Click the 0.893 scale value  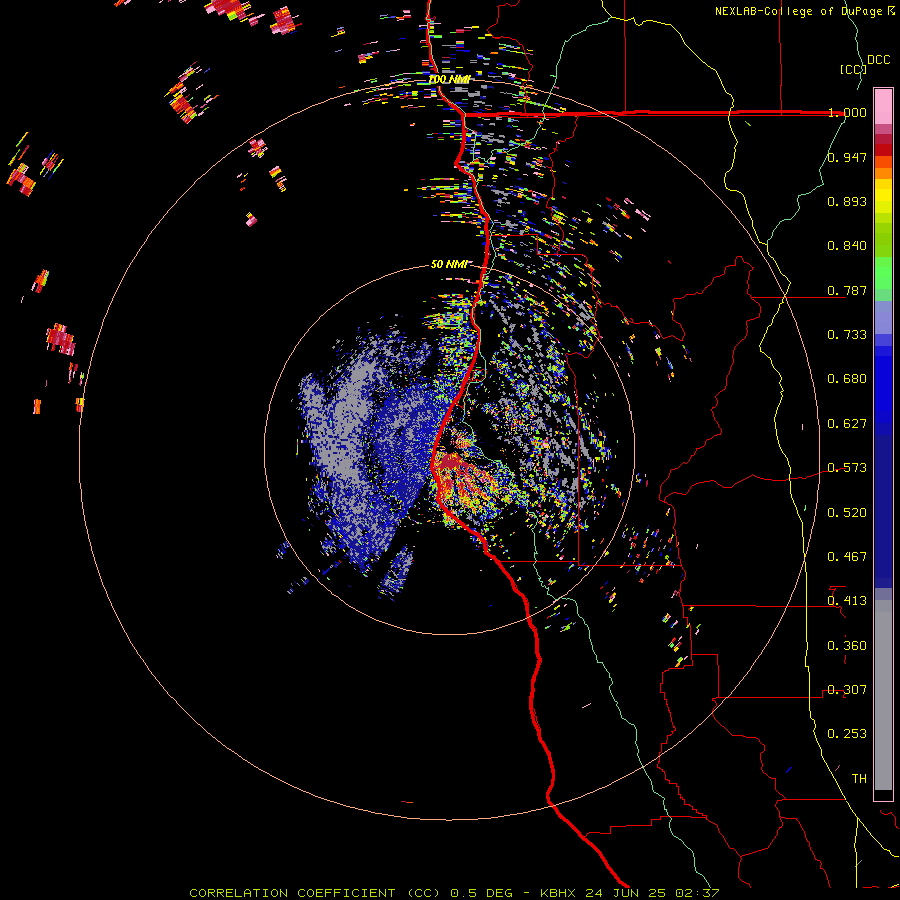pyautogui.click(x=847, y=201)
